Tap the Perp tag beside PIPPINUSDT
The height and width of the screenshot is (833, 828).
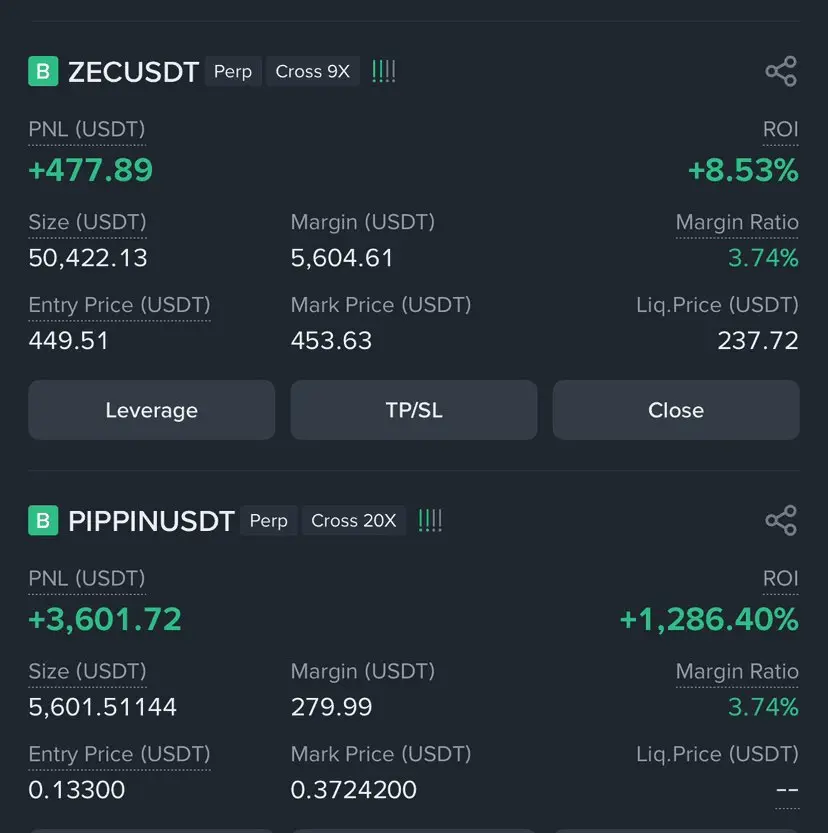pos(269,520)
